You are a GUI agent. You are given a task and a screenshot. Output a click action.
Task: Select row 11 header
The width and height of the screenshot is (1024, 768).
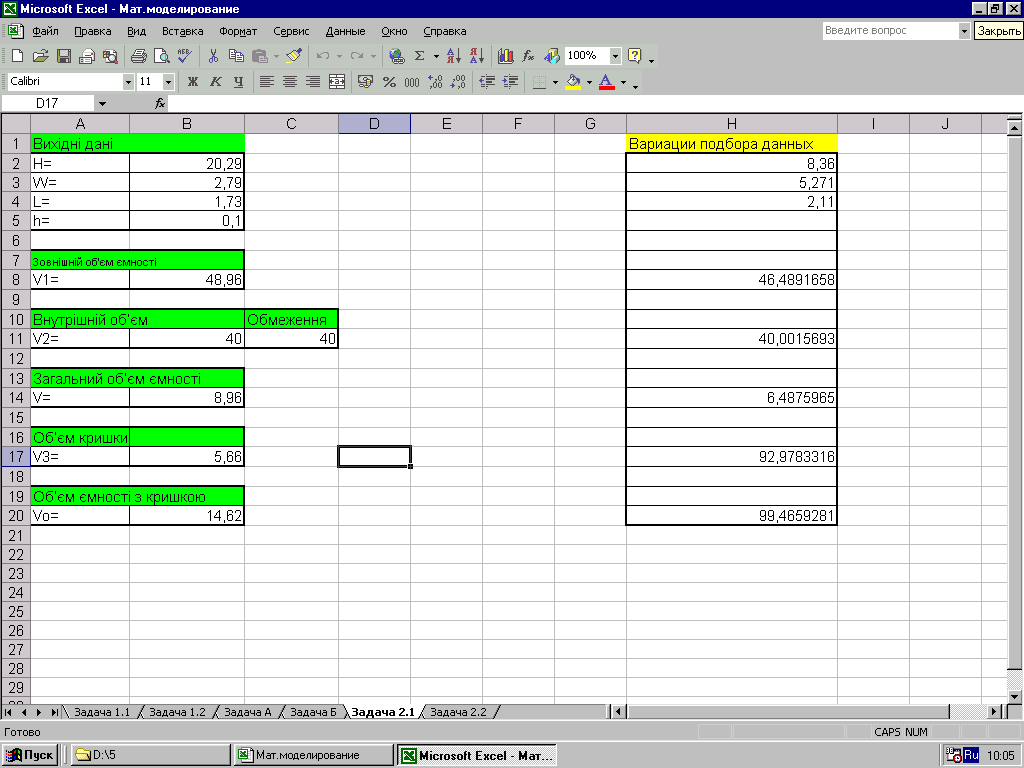pos(16,338)
